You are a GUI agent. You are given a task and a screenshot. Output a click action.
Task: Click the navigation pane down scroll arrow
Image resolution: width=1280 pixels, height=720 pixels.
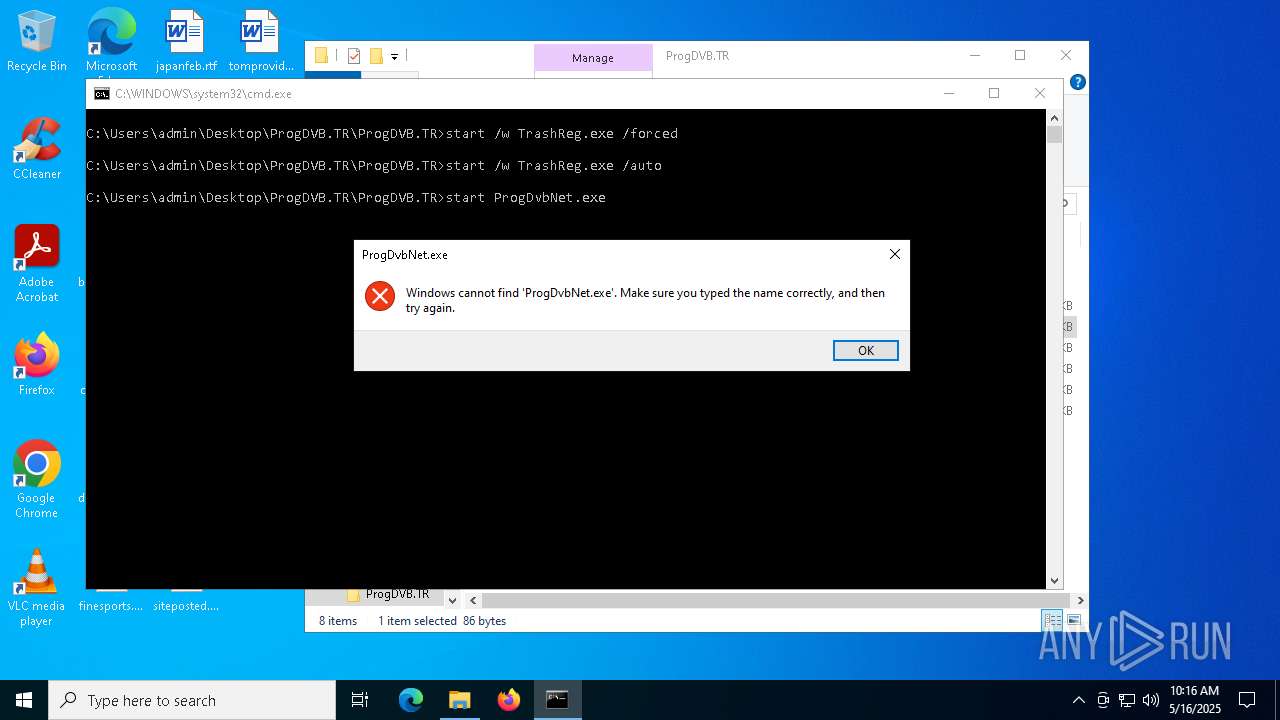[x=452, y=600]
